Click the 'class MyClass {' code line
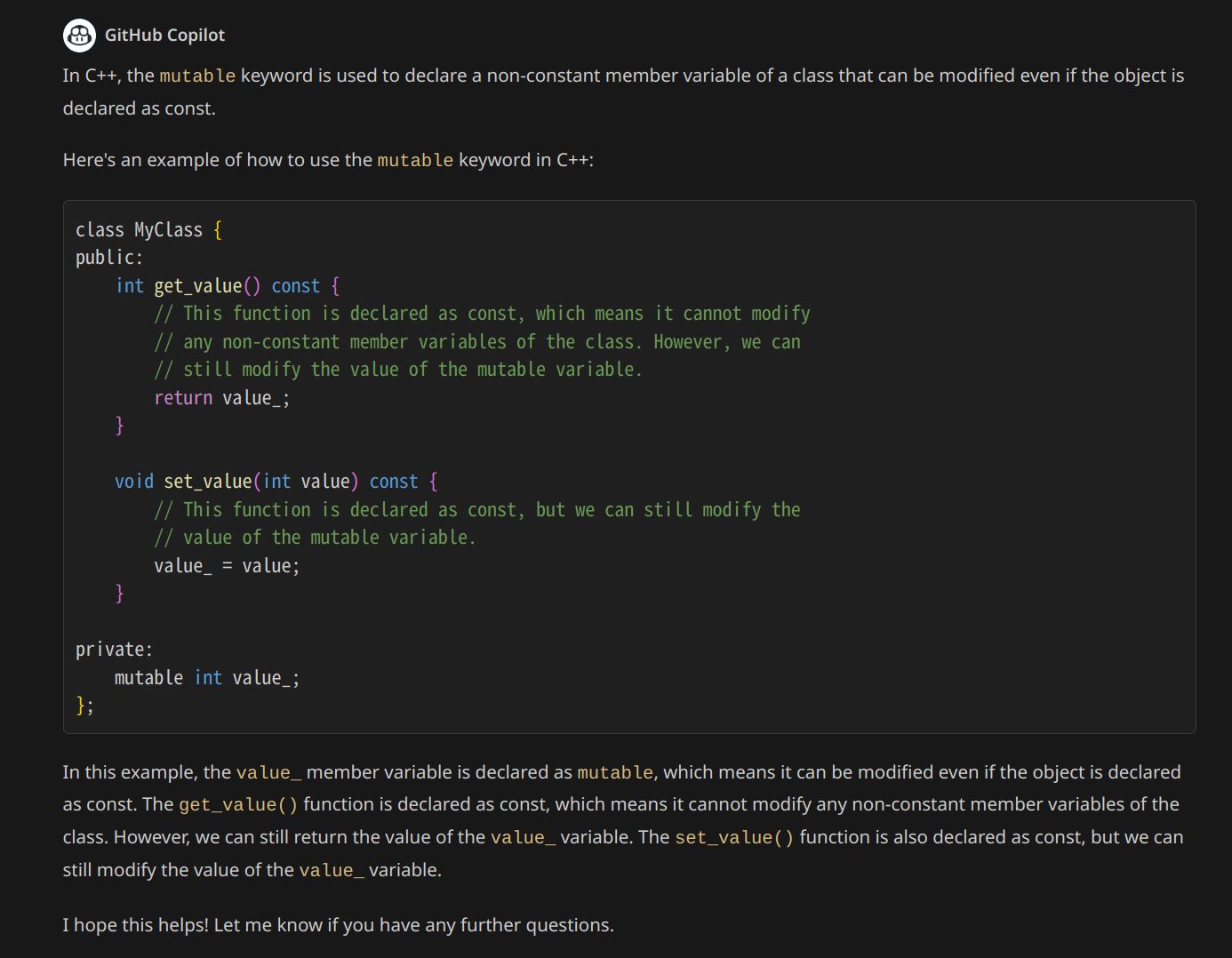Viewport: 1232px width, 958px height. point(148,230)
